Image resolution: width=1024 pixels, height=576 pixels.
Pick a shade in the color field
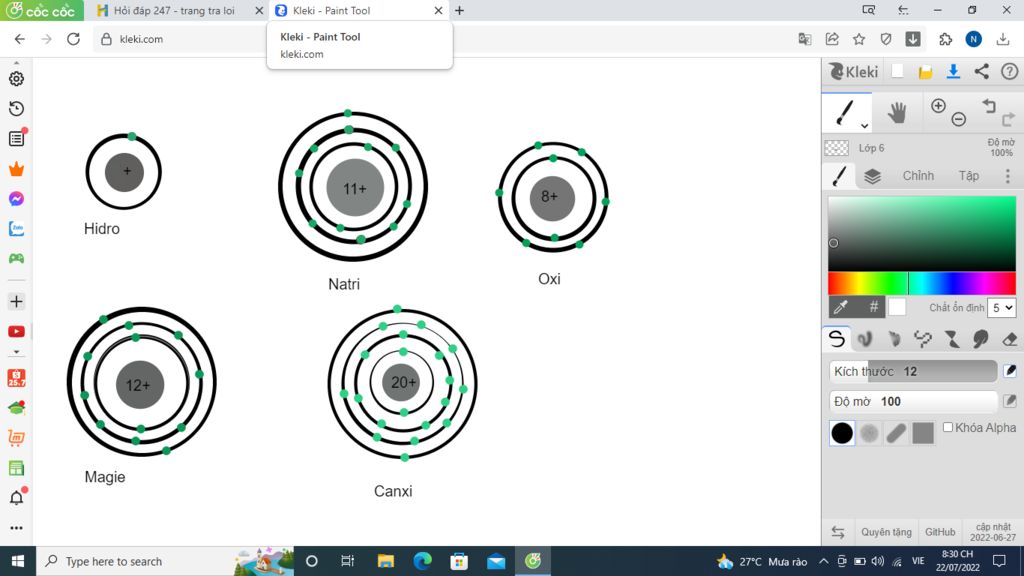tap(921, 233)
